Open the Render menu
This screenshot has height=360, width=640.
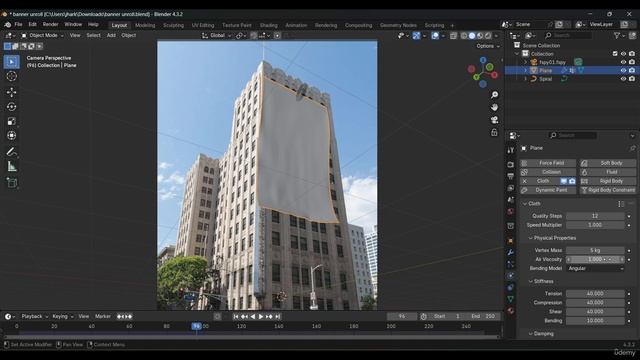point(50,24)
